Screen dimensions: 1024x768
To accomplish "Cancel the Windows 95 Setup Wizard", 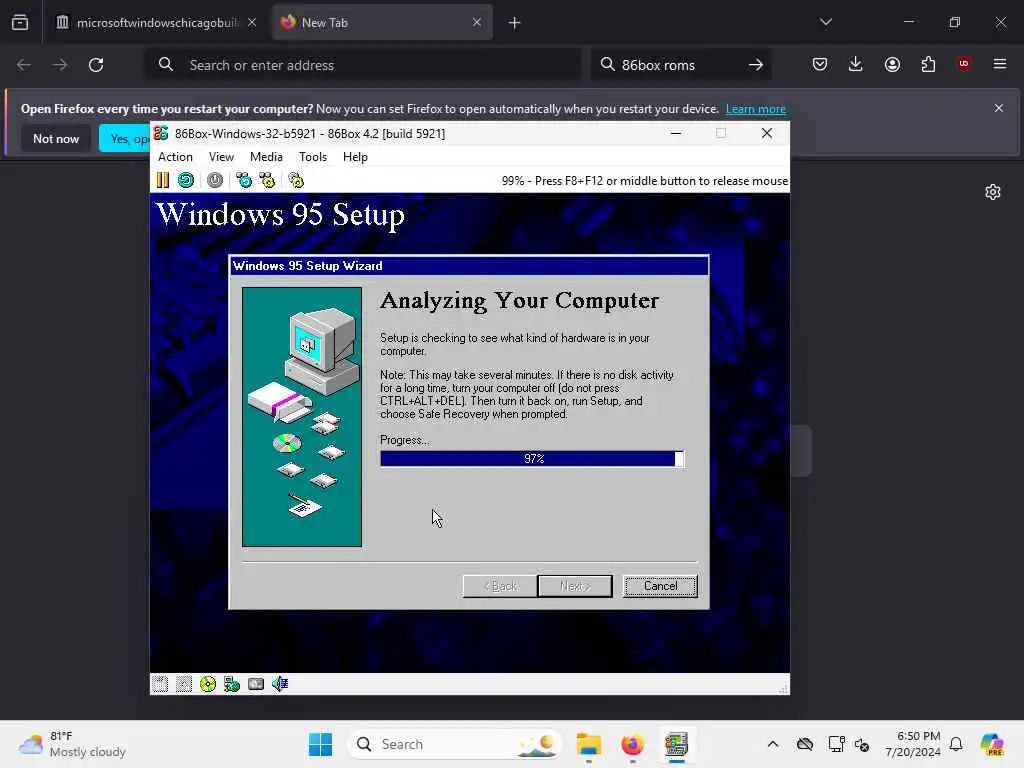I will 660,586.
